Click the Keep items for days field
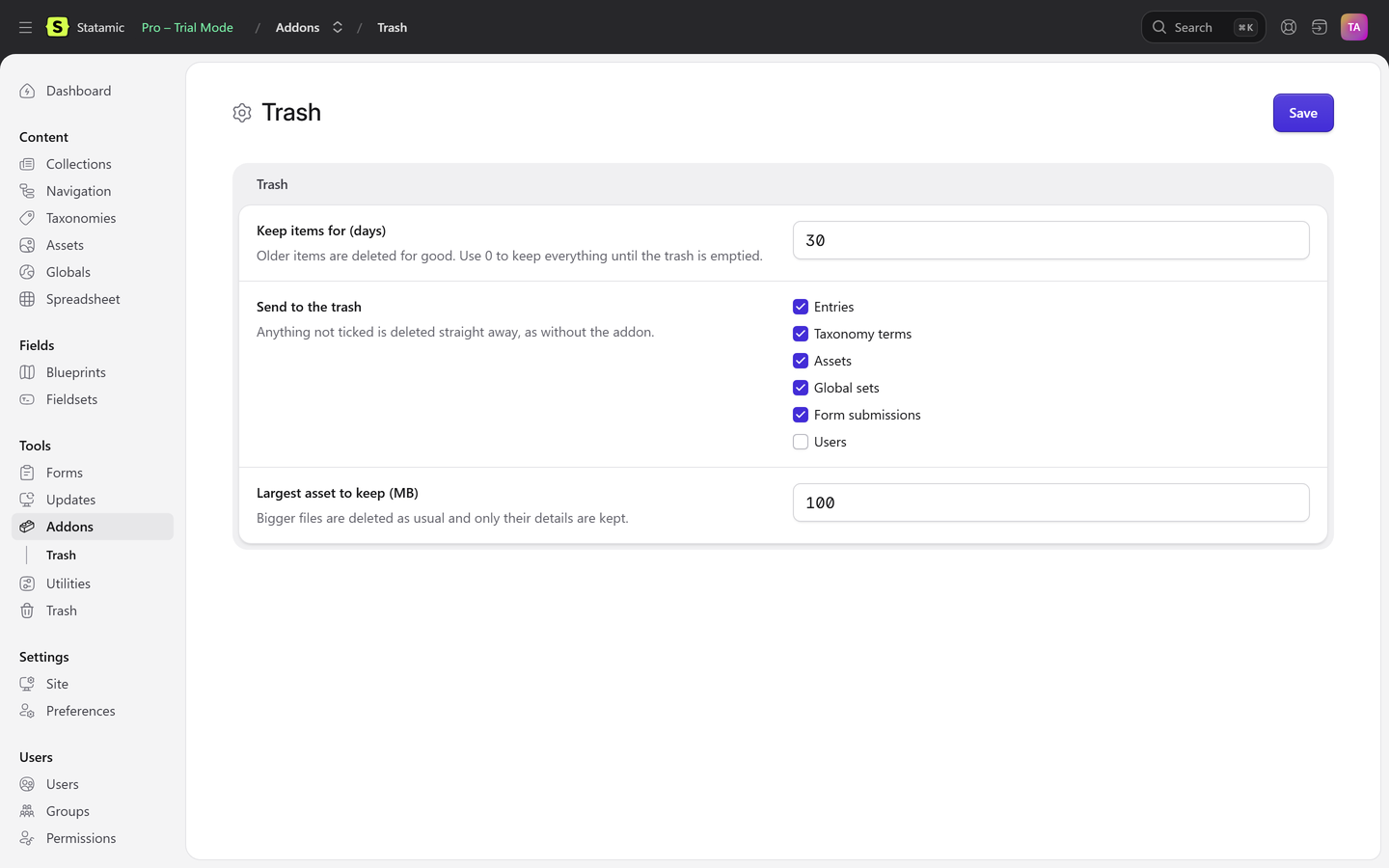Viewport: 1389px width, 868px height. click(1050, 240)
